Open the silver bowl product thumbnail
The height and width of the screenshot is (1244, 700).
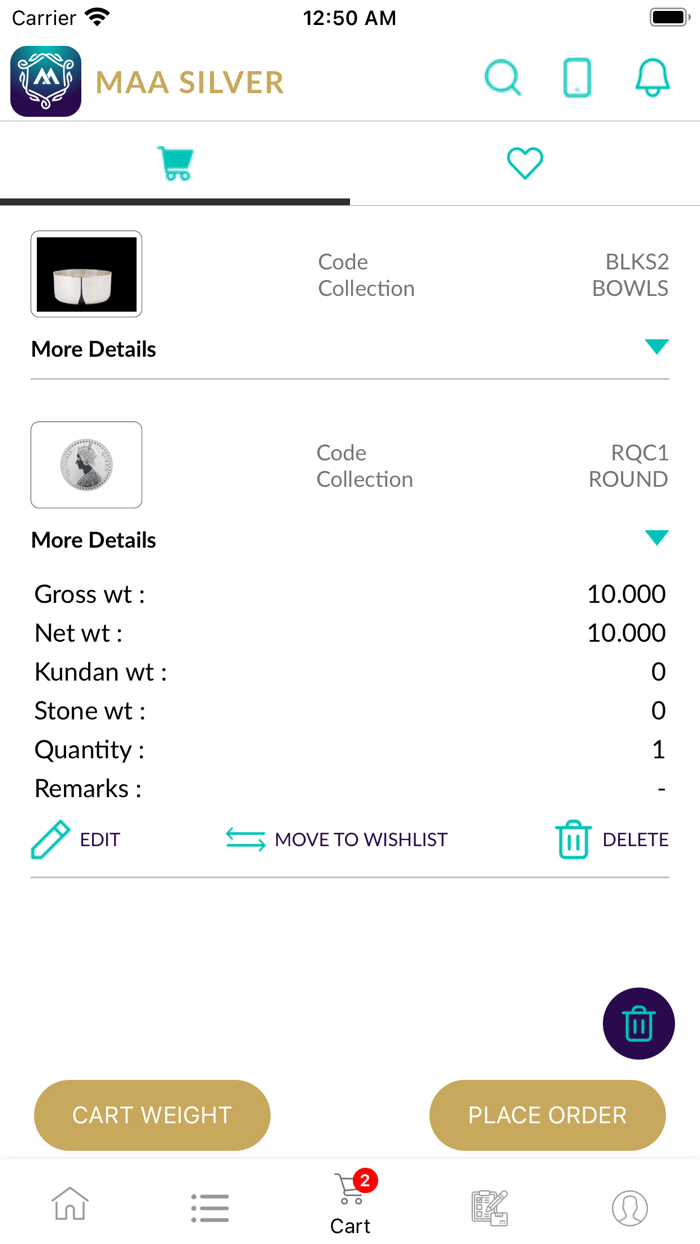click(86, 274)
